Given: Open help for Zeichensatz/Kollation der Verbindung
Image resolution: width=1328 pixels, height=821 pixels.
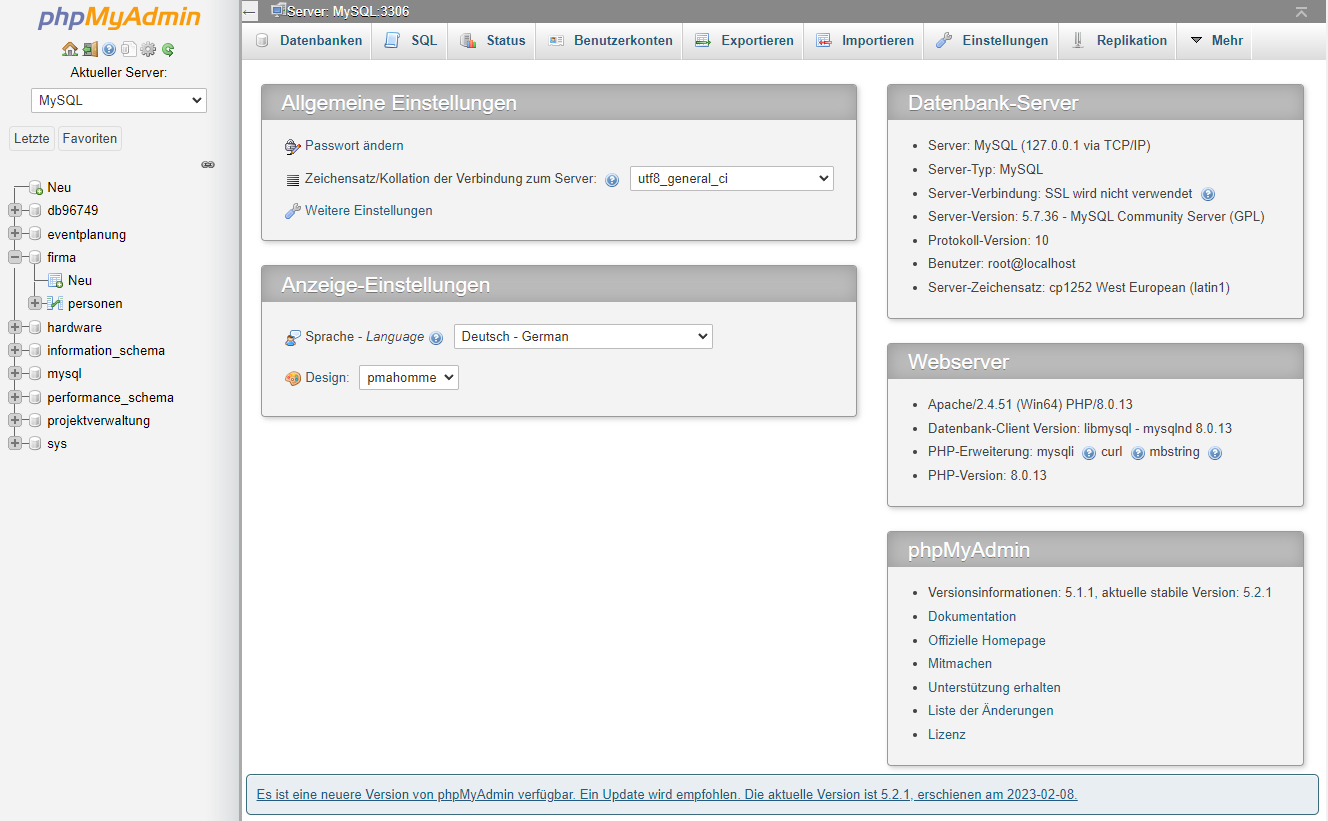Looking at the screenshot, I should 612,180.
